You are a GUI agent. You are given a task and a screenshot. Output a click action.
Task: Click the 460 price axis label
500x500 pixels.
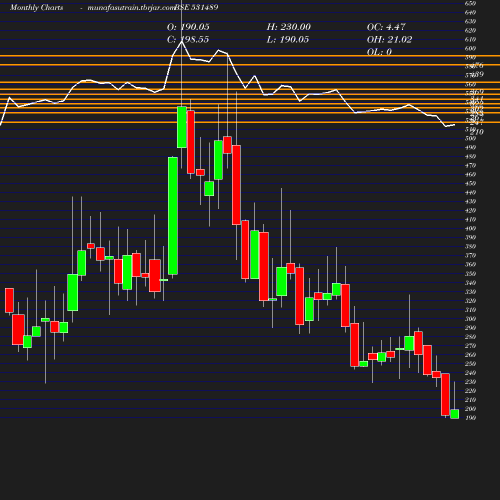[x=470, y=175]
